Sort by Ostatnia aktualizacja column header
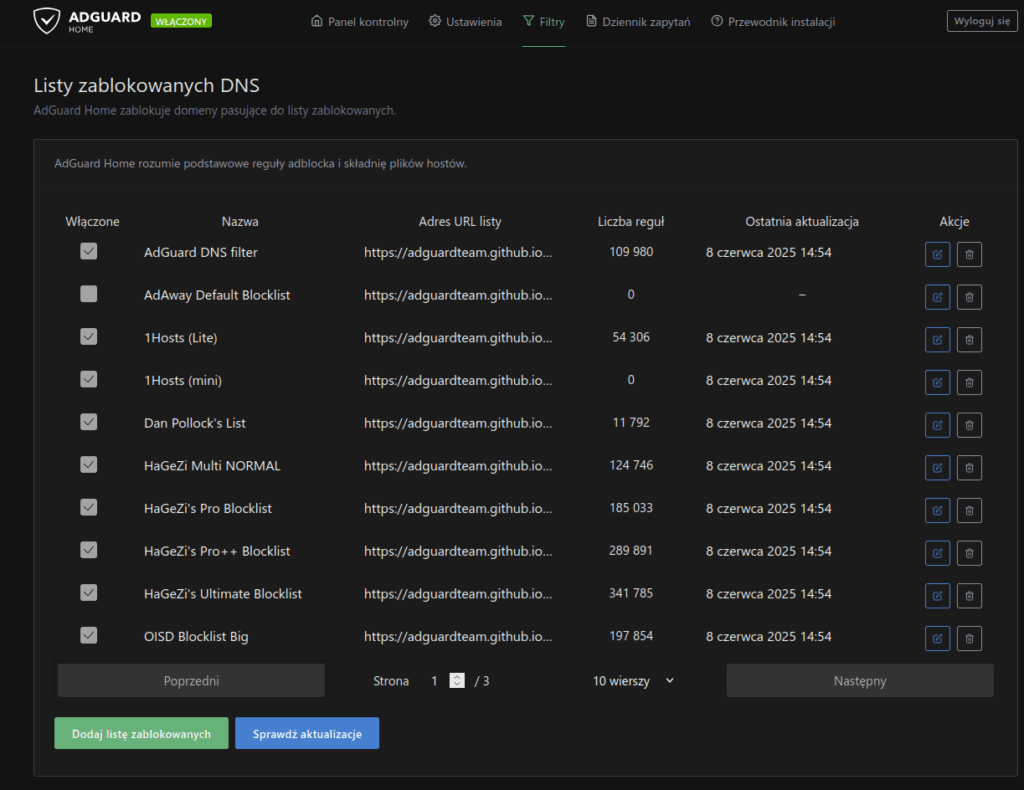 coord(802,221)
